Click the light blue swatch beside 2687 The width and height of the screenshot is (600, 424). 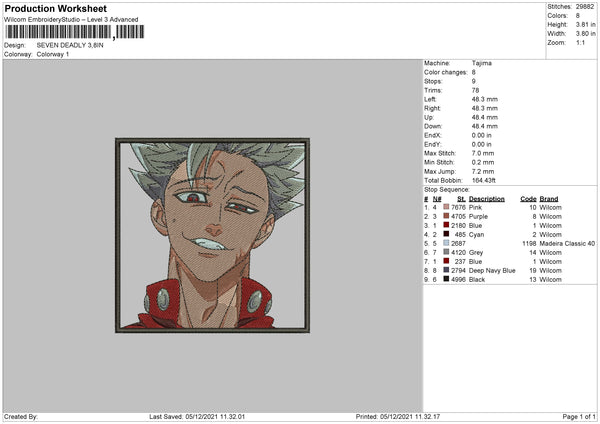pyautogui.click(x=446, y=243)
